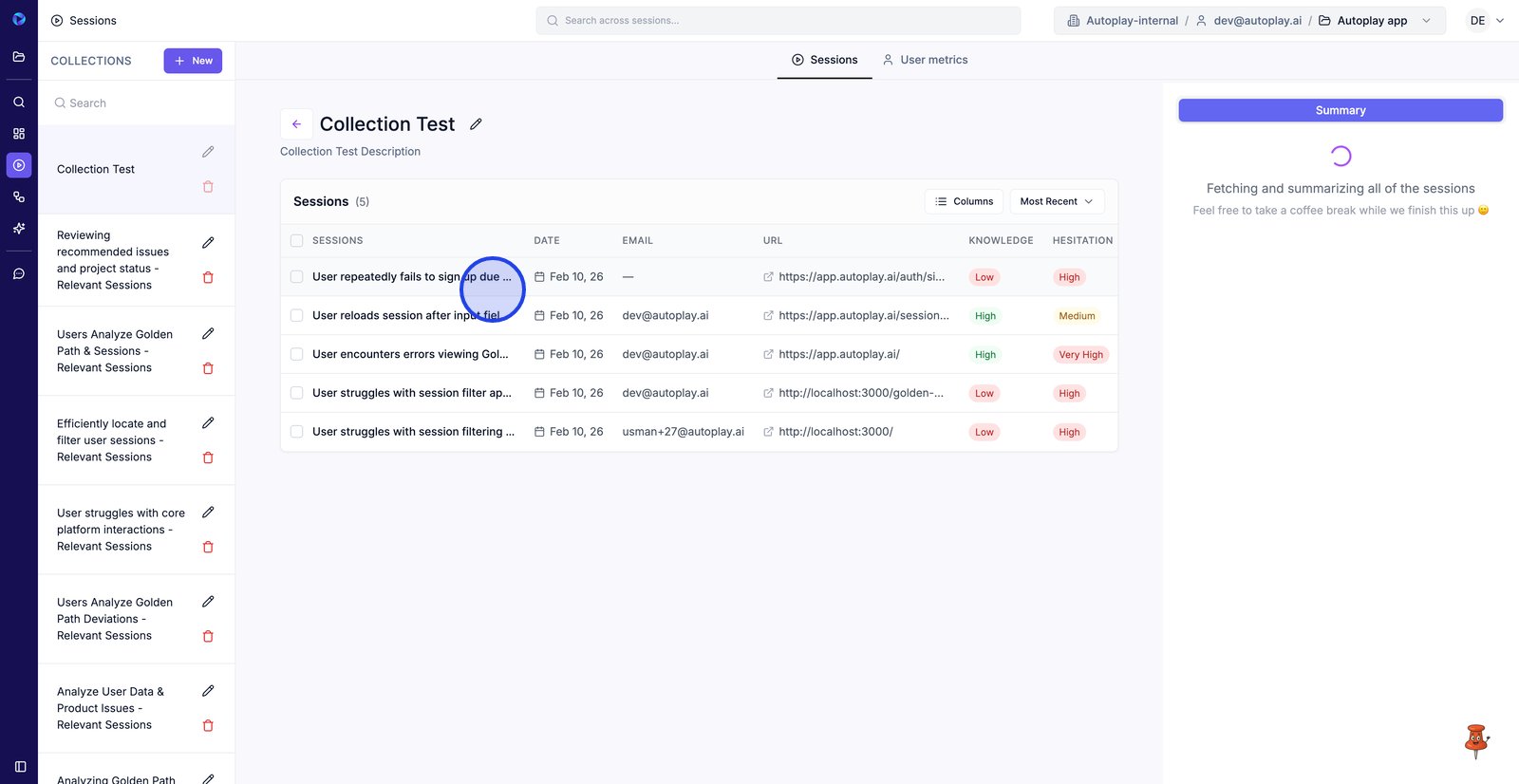Check the 'User repeatedly fails to sign up' session
The width and height of the screenshot is (1519, 784).
(x=297, y=277)
